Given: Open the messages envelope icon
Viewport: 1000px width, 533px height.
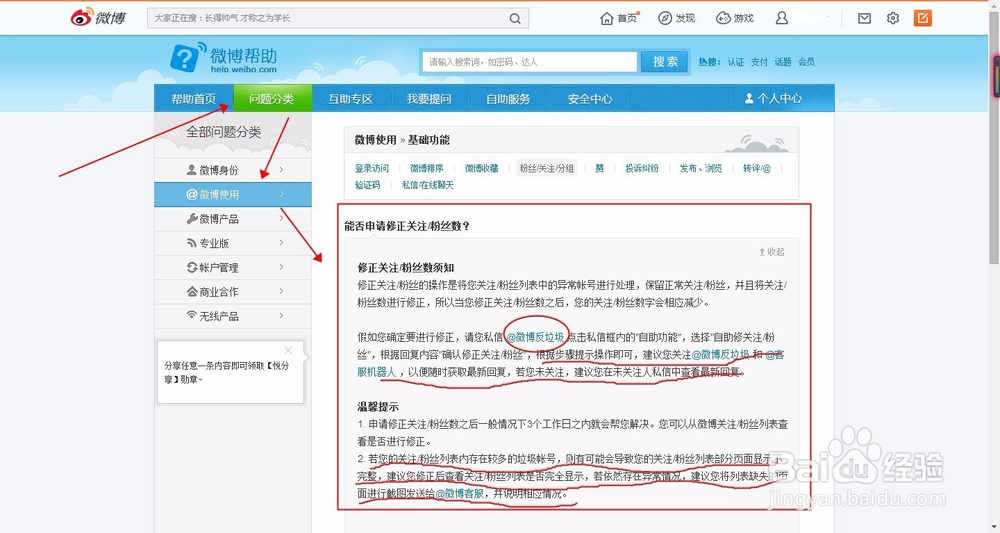Looking at the screenshot, I should point(864,18).
